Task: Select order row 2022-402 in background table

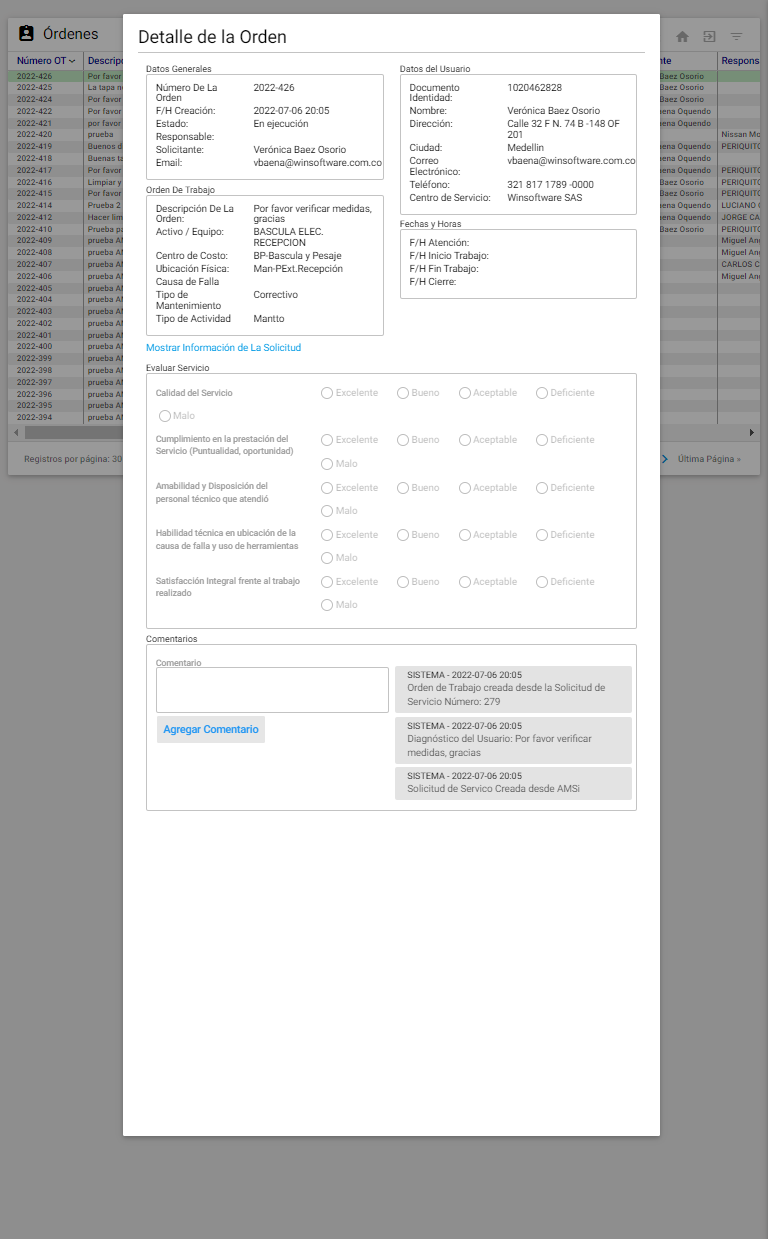Action: (65, 323)
